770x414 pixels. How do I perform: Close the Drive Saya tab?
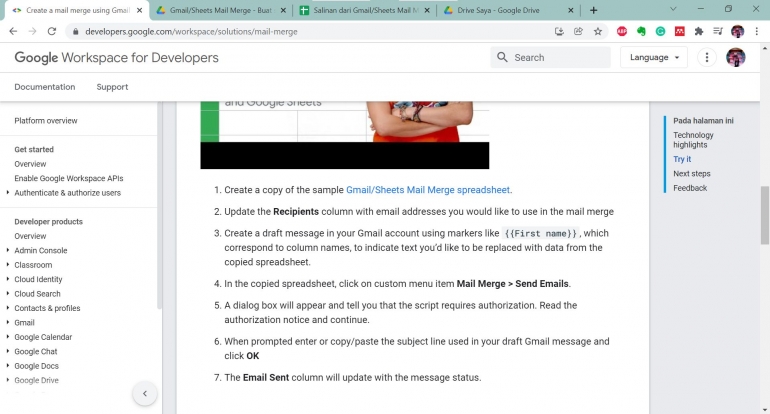571,10
